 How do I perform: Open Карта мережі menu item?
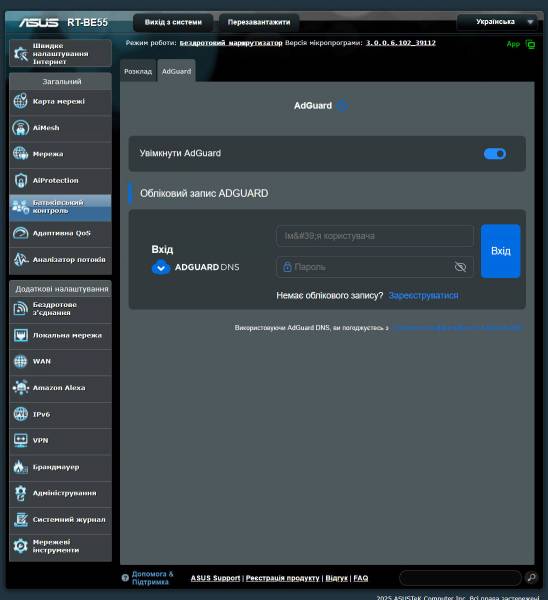click(60, 101)
